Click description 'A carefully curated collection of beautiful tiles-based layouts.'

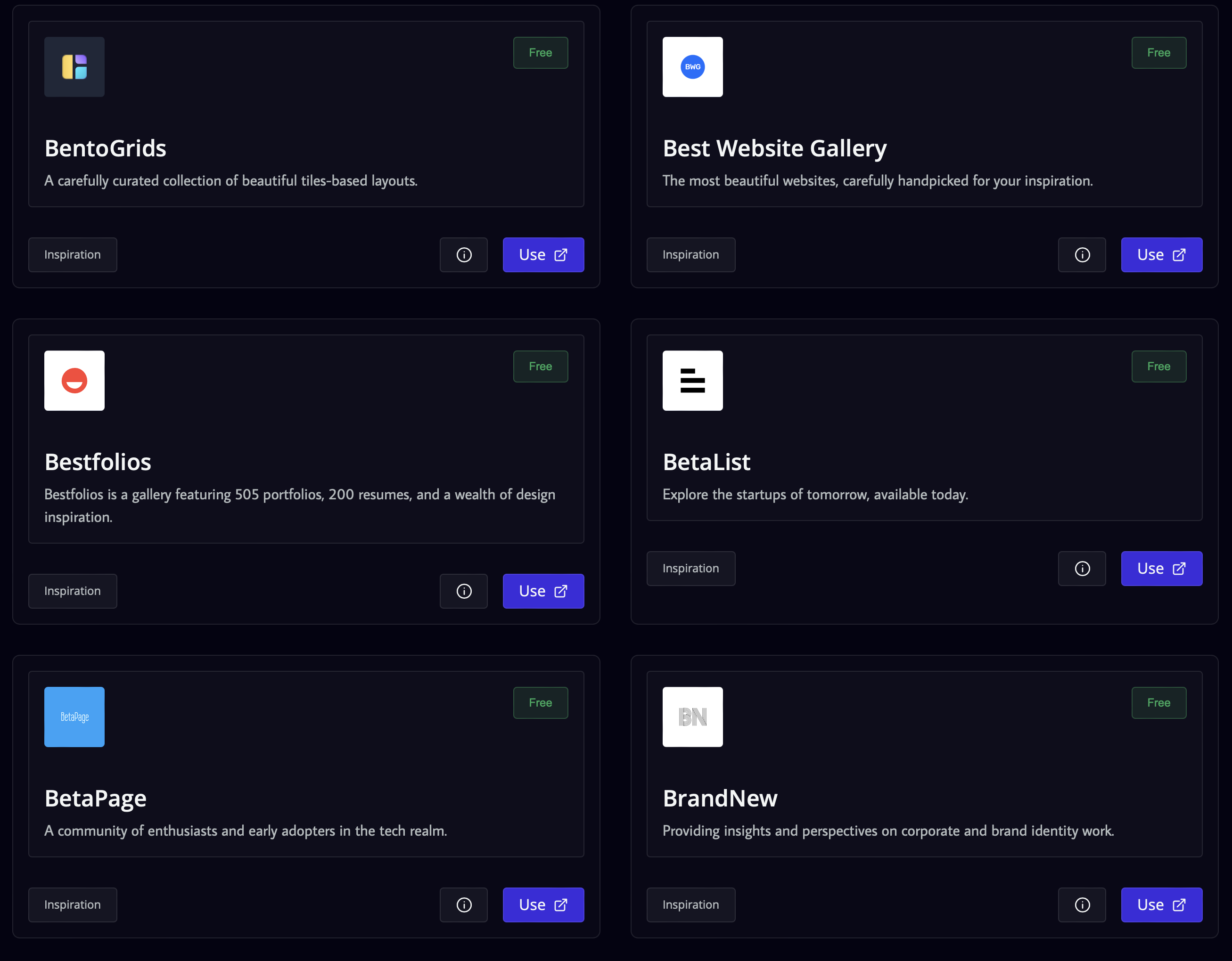(x=231, y=180)
